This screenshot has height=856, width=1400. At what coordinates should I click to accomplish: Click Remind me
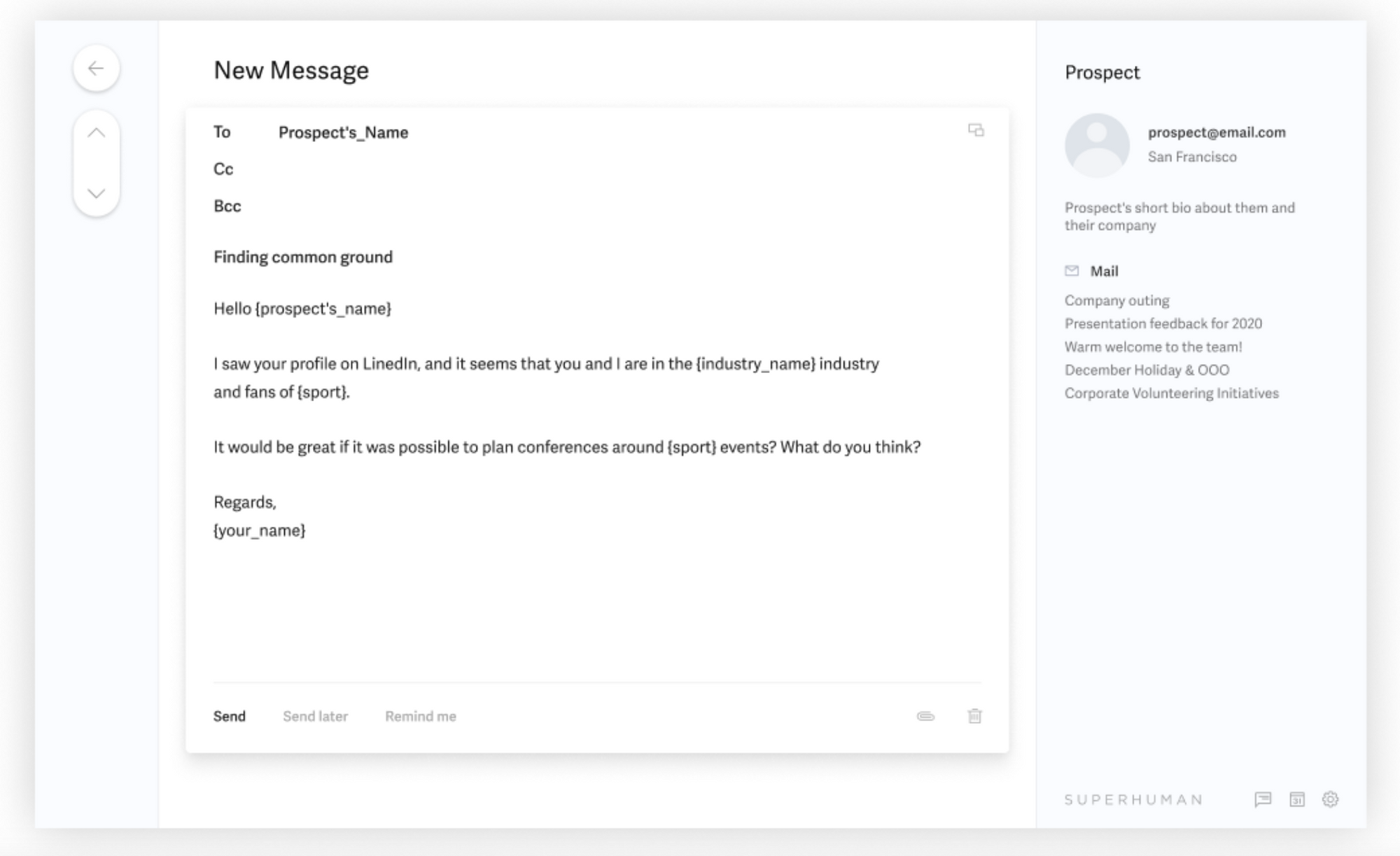point(421,716)
